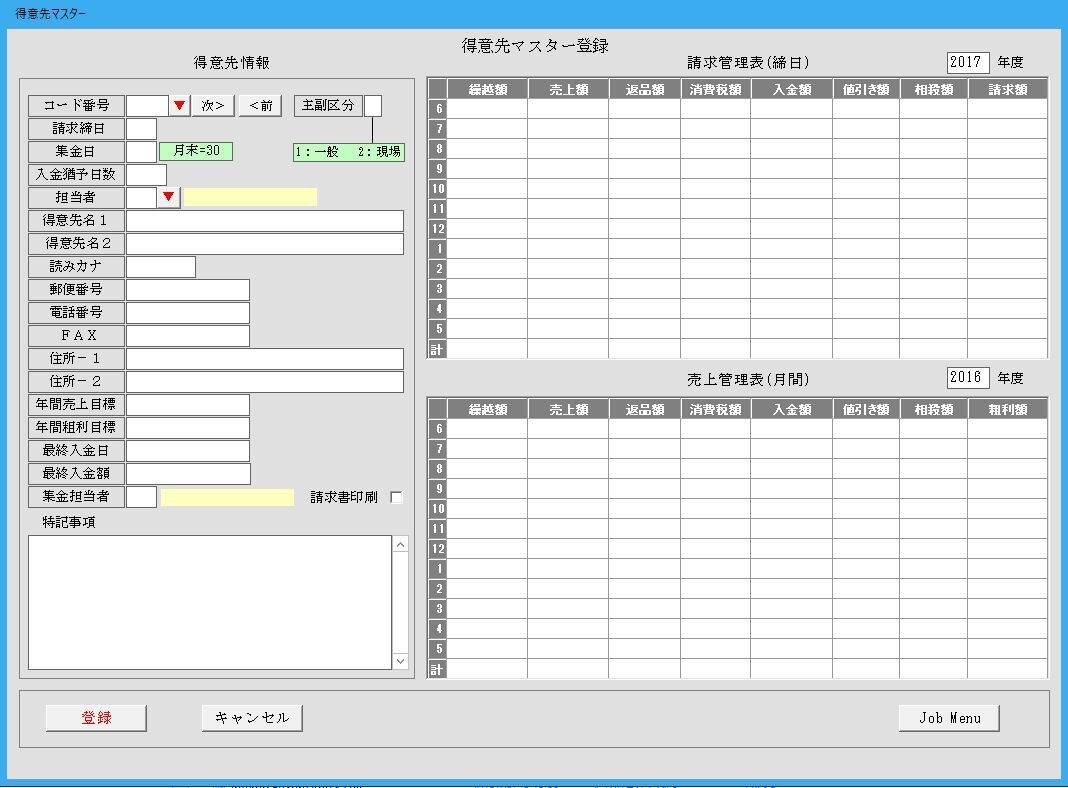Click 売上管理表 売上額 column header
The height and width of the screenshot is (788, 1068).
[x=568, y=409]
